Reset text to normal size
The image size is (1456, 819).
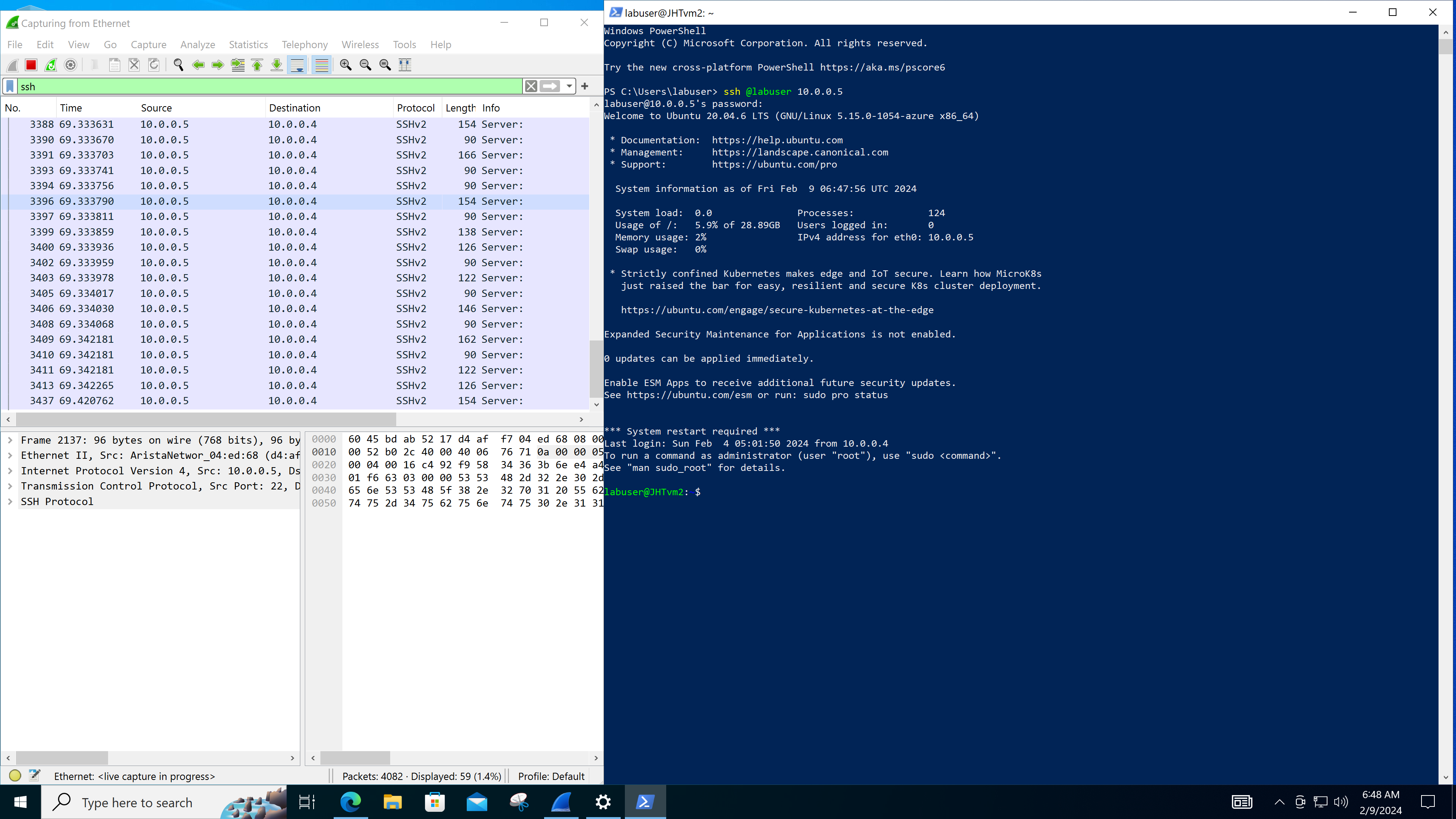[x=386, y=65]
